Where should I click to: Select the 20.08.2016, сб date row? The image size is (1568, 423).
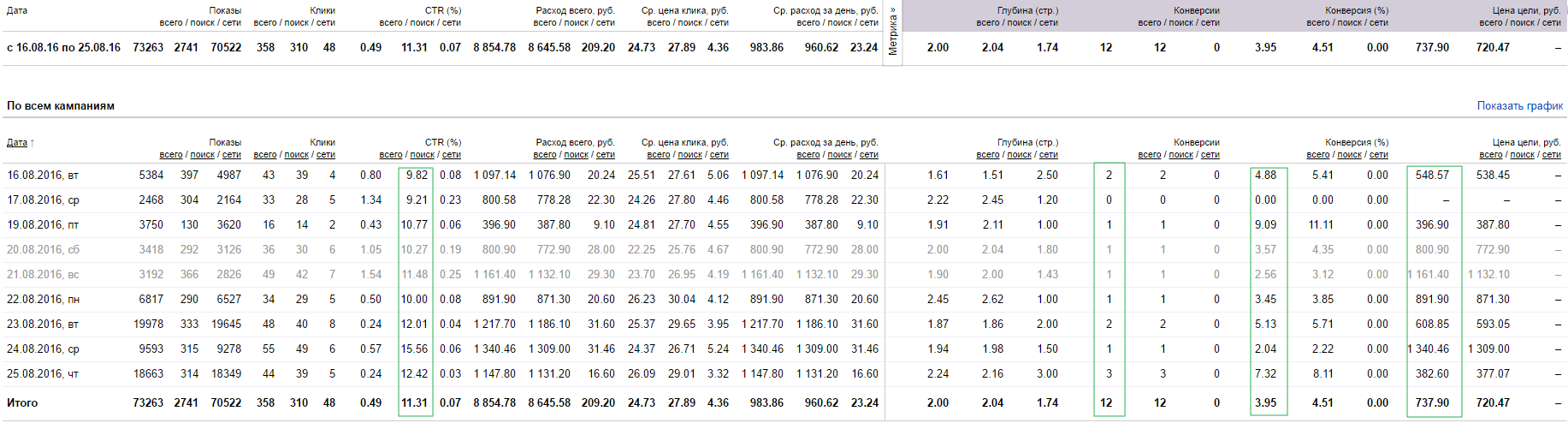pyautogui.click(x=784, y=250)
